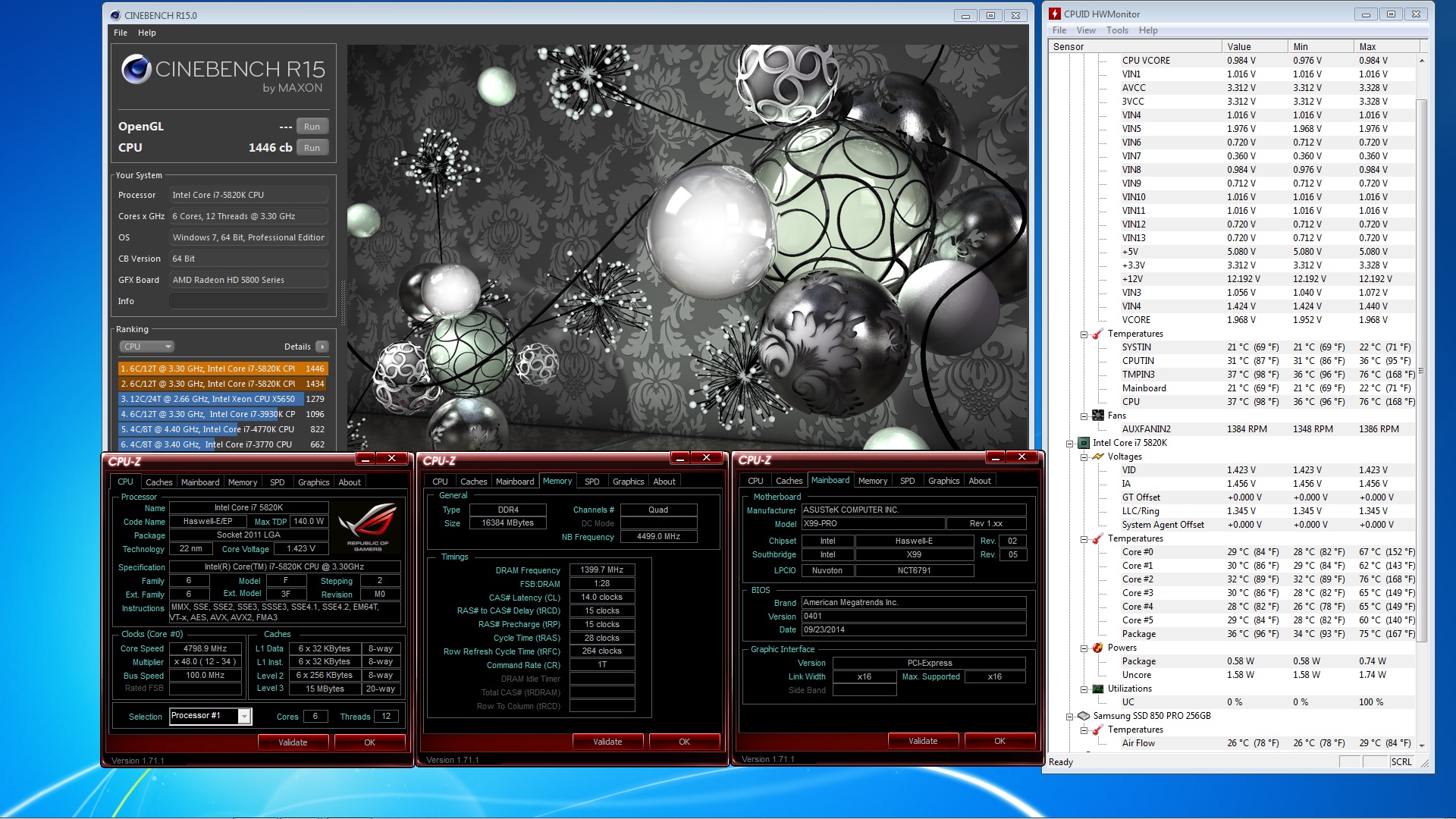Click the Samsung SSD 850 PRO drive icon
The width and height of the screenshot is (1456, 819).
click(1084, 716)
